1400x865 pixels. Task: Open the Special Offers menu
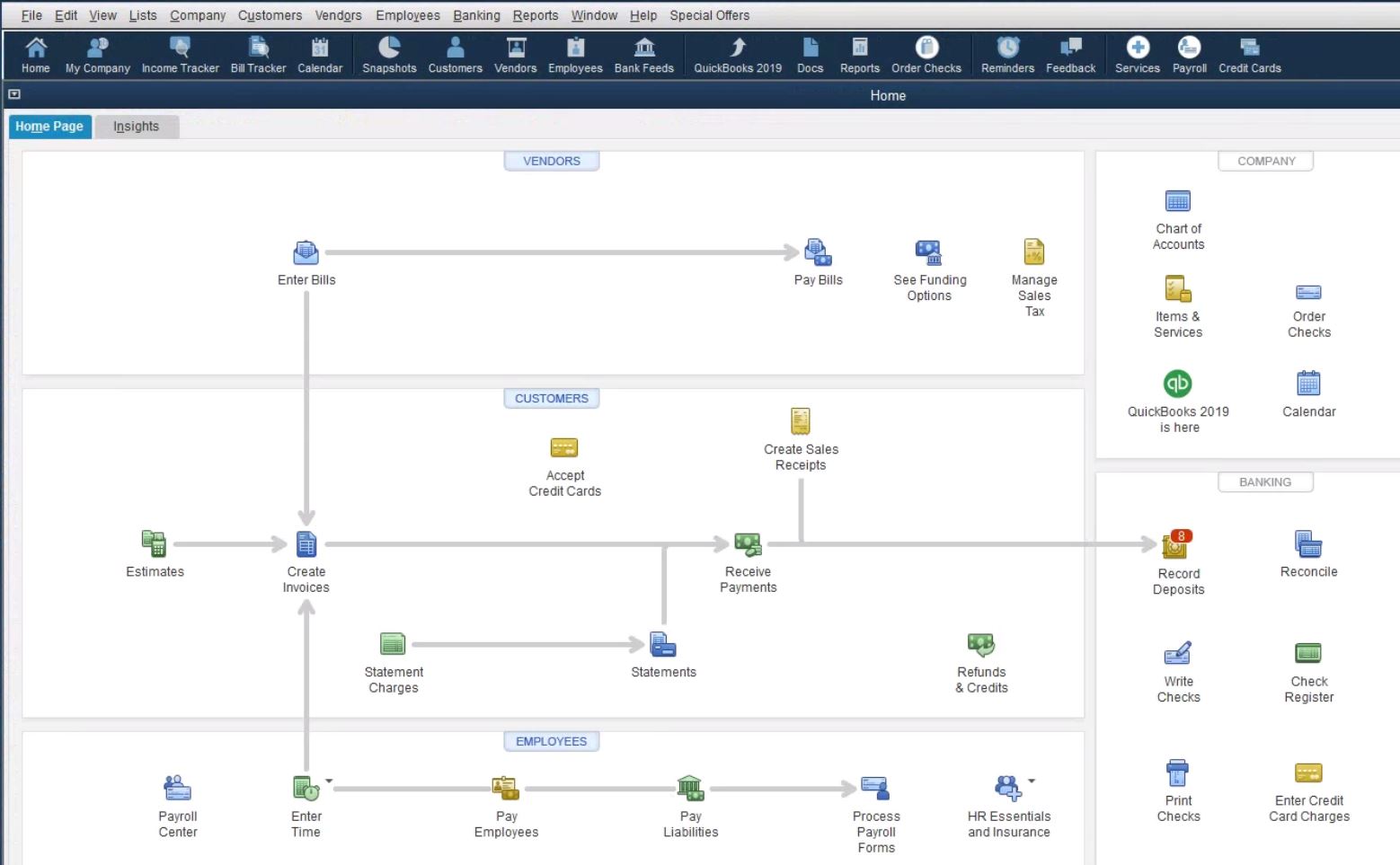pos(709,15)
